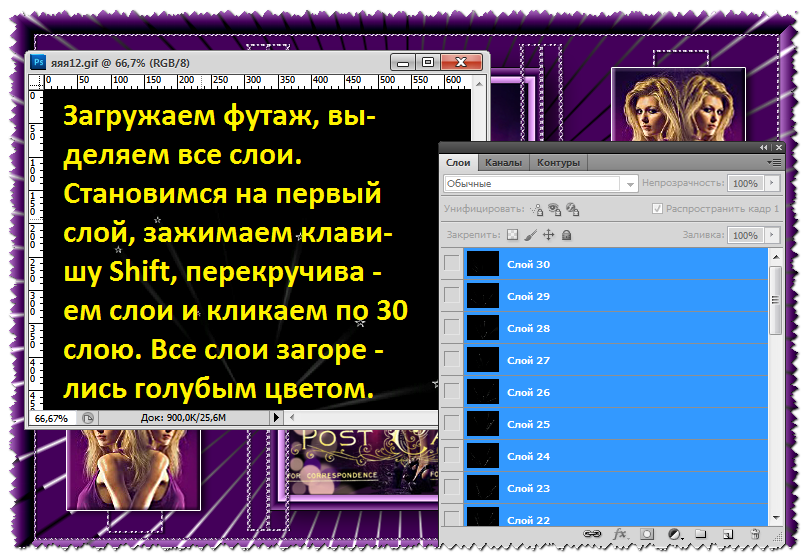Click layers list scroll up arrow
The width and height of the screenshot is (808, 560).
click(776, 257)
